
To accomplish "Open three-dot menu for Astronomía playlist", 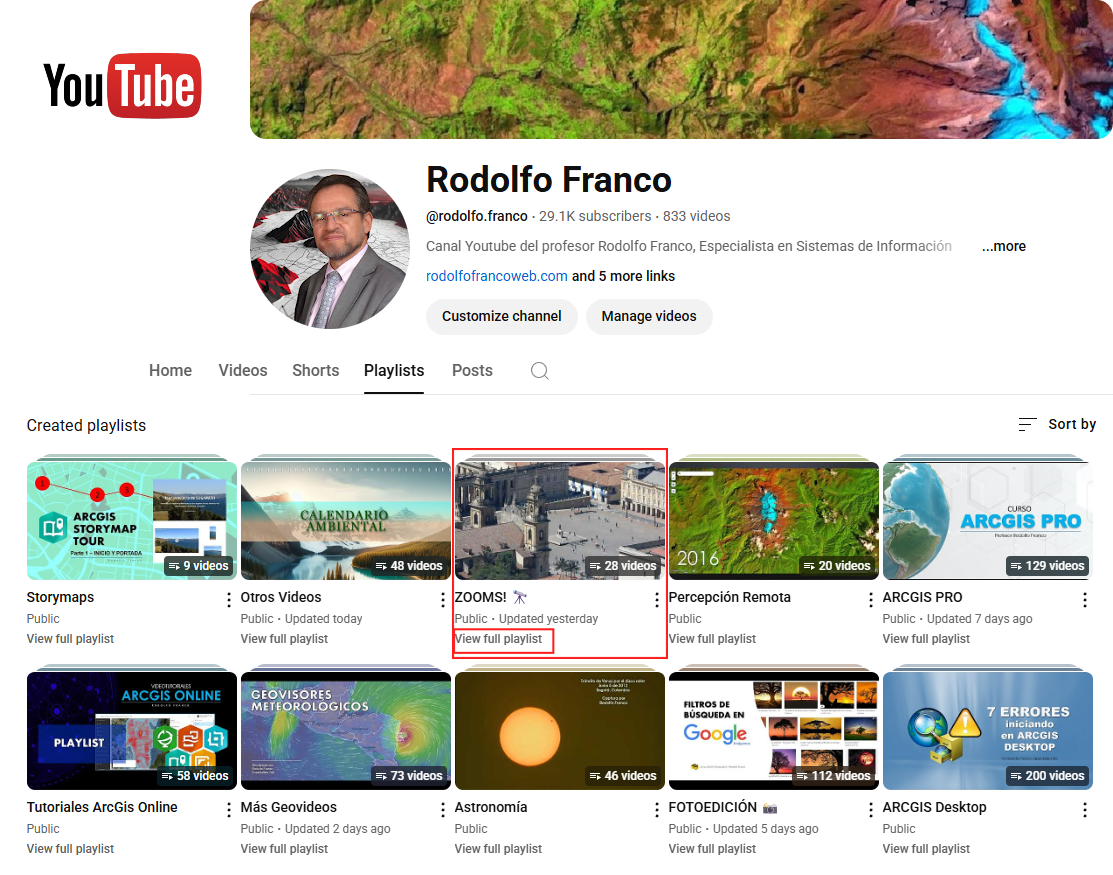I will 657,810.
